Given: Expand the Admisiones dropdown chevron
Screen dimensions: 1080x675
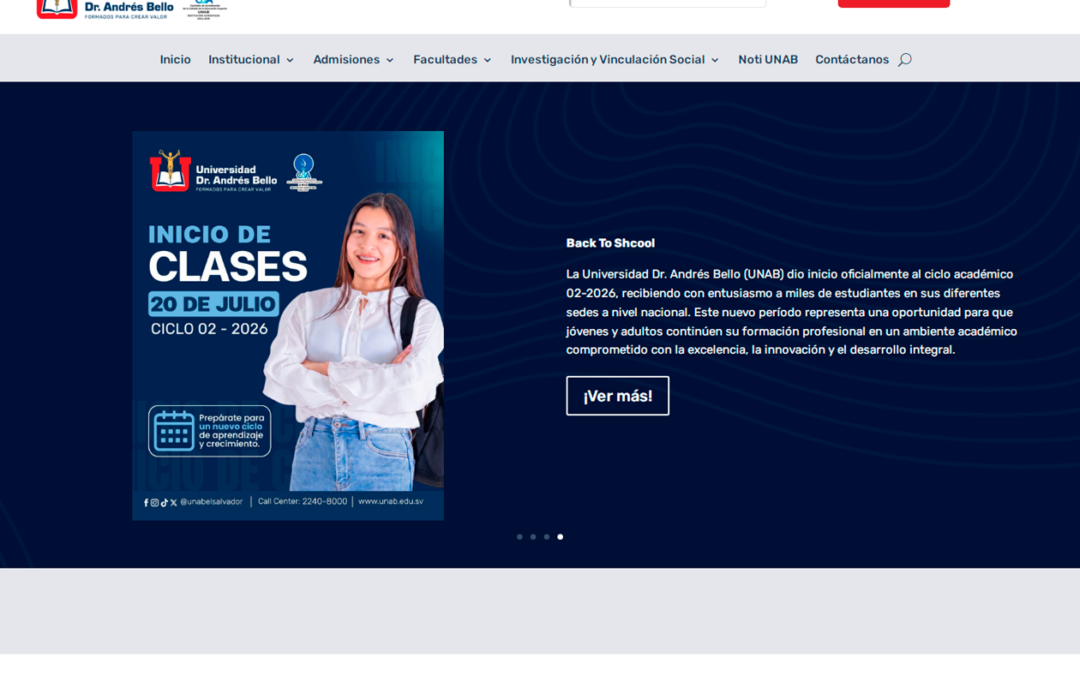Looking at the screenshot, I should point(390,61).
